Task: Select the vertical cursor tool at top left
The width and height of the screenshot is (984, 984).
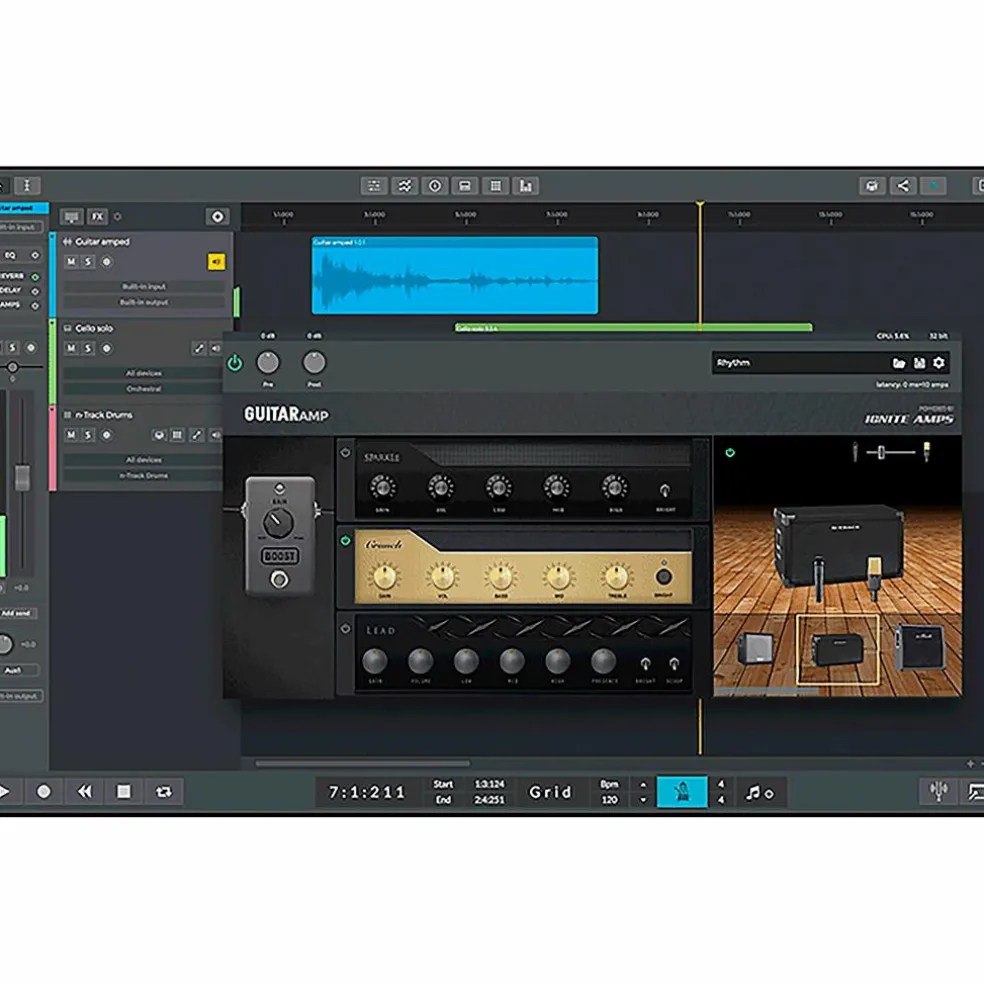Action: click(27, 185)
